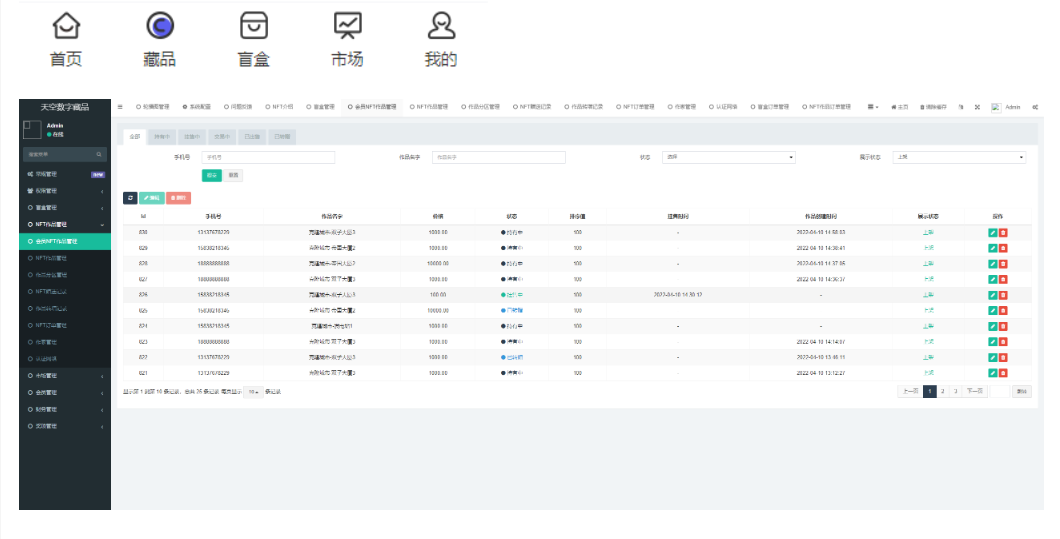Expand the 权限管理 sidebar group
This screenshot has height=539, width=1060.
coord(65,191)
